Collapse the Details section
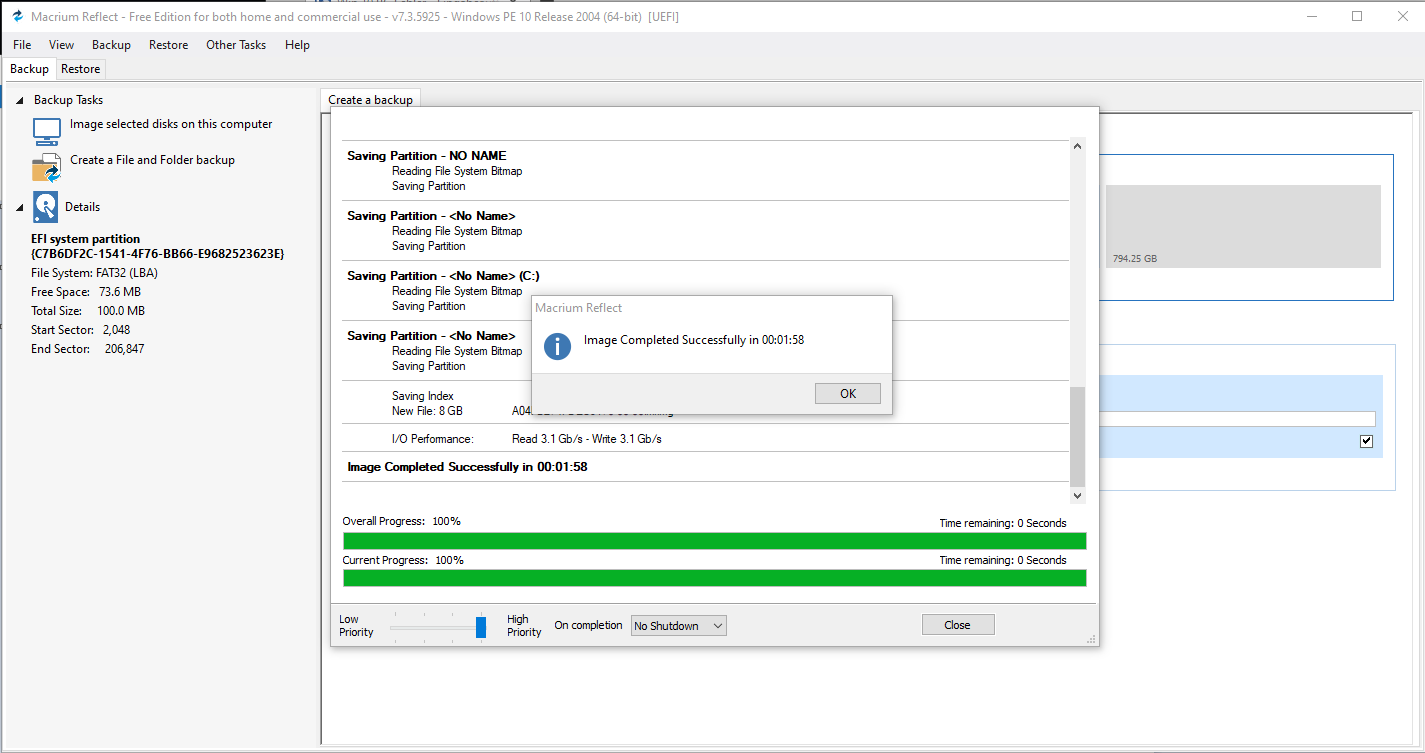1425x753 pixels. (20, 207)
